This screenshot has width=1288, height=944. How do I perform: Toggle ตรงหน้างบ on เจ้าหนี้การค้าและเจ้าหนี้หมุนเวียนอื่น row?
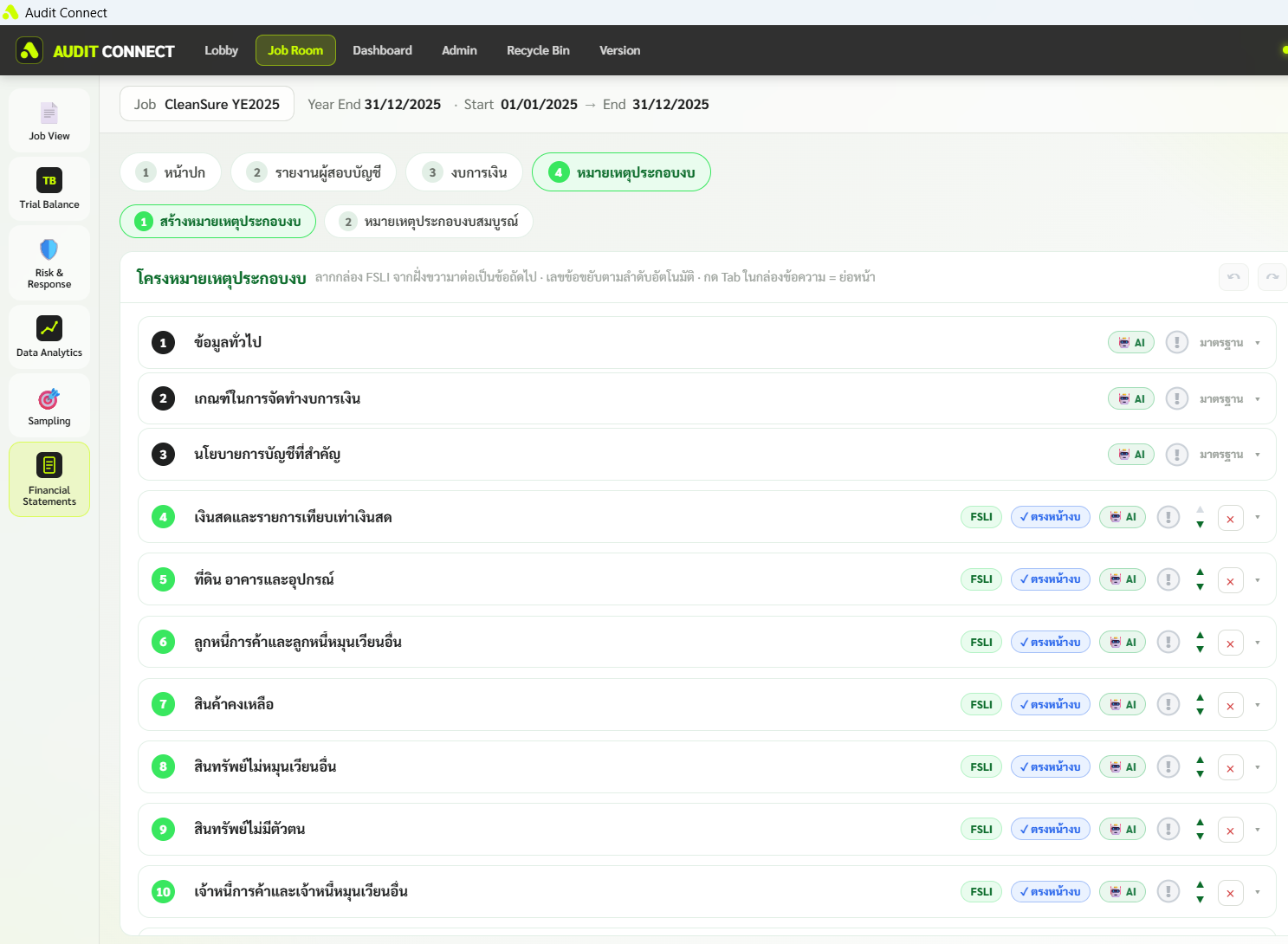(1051, 891)
